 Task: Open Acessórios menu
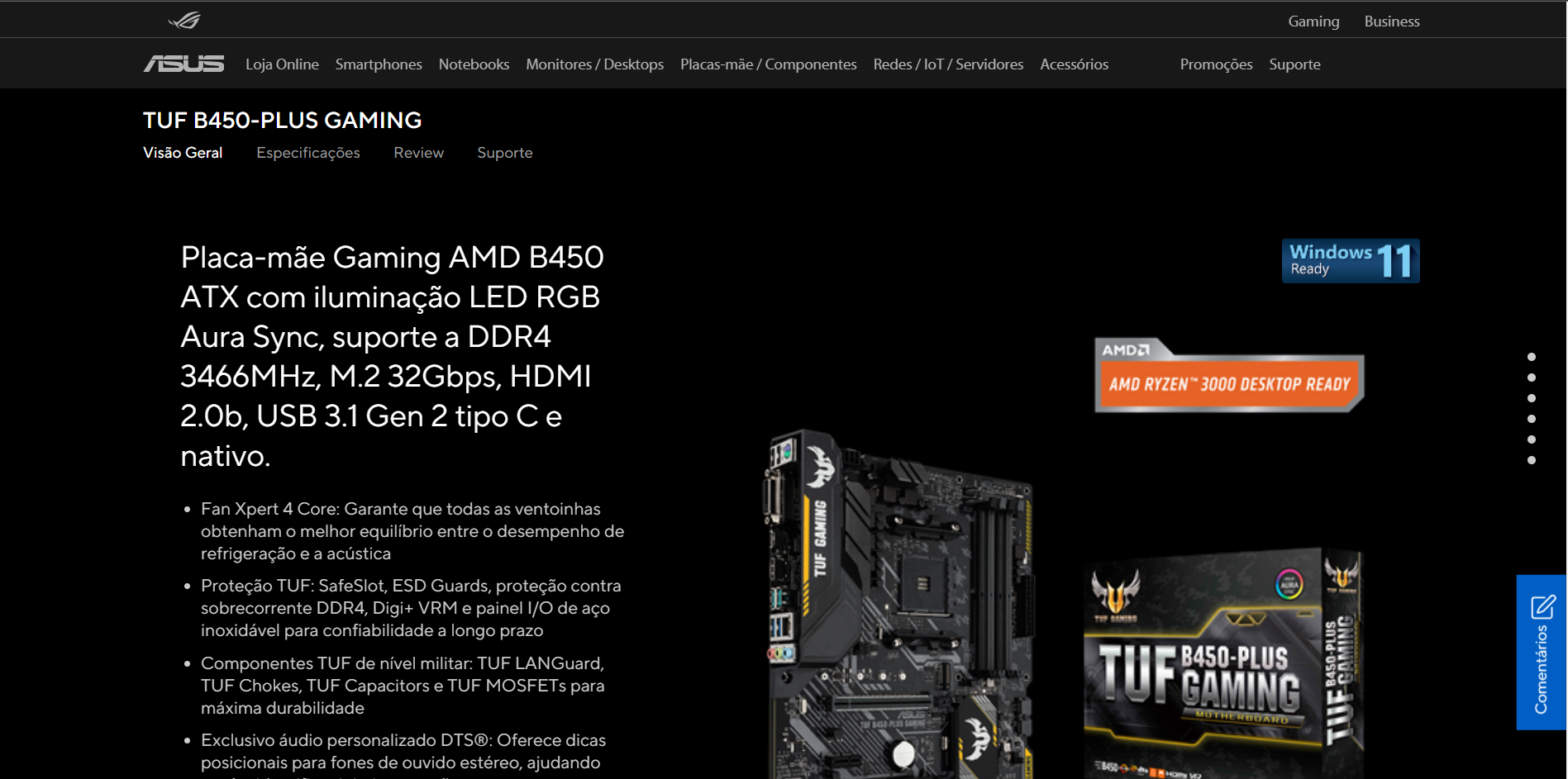click(1074, 64)
